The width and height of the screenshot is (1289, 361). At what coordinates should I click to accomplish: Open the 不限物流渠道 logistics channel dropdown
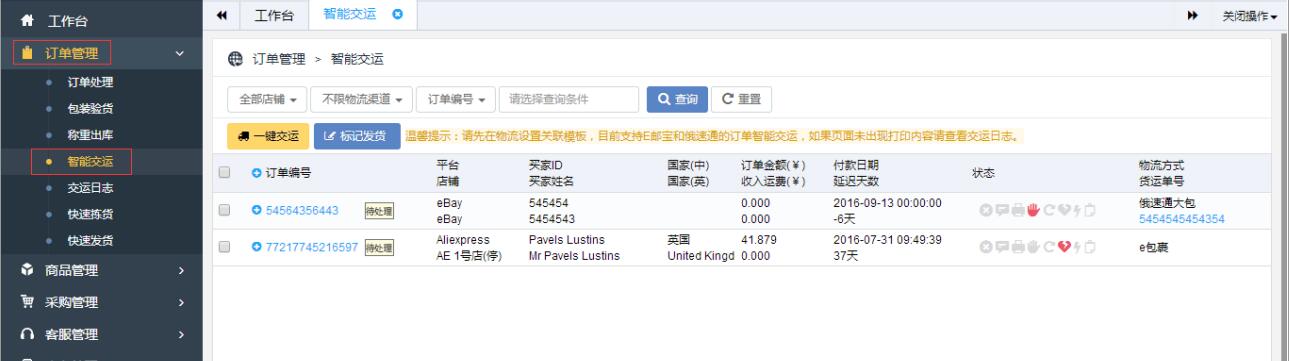pyautogui.click(x=362, y=99)
